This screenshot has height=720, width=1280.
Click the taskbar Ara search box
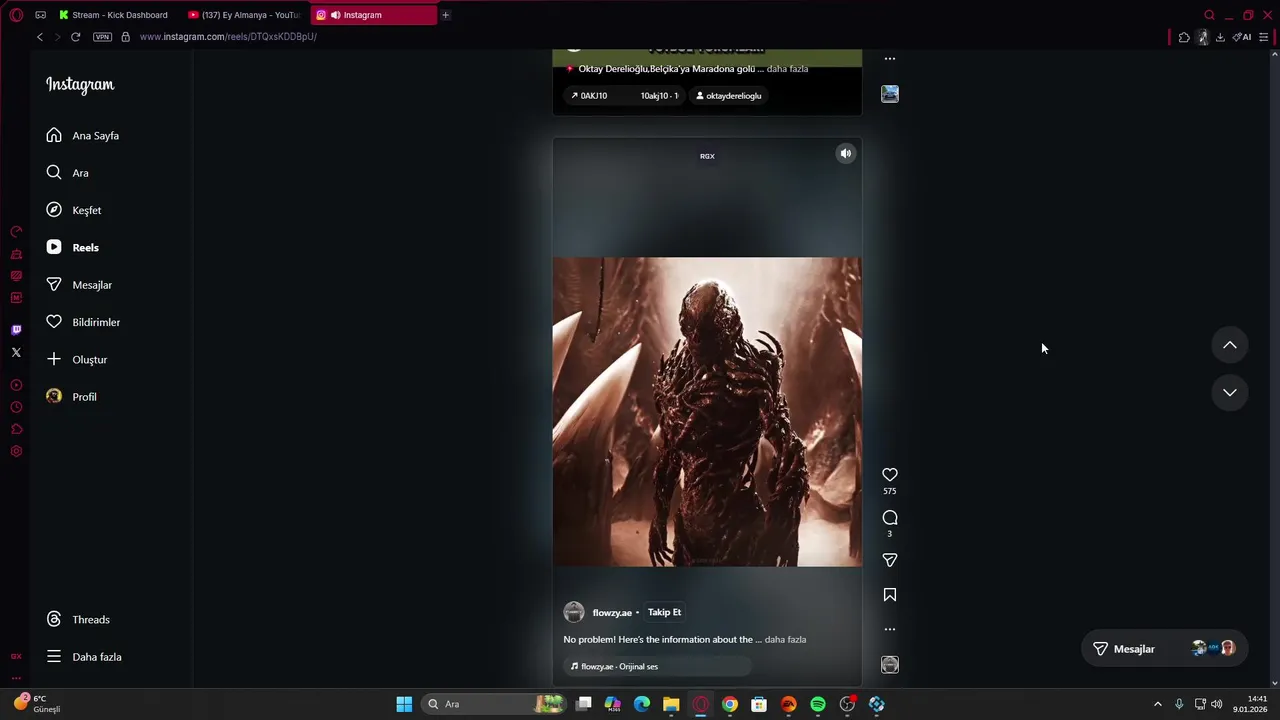(495, 704)
